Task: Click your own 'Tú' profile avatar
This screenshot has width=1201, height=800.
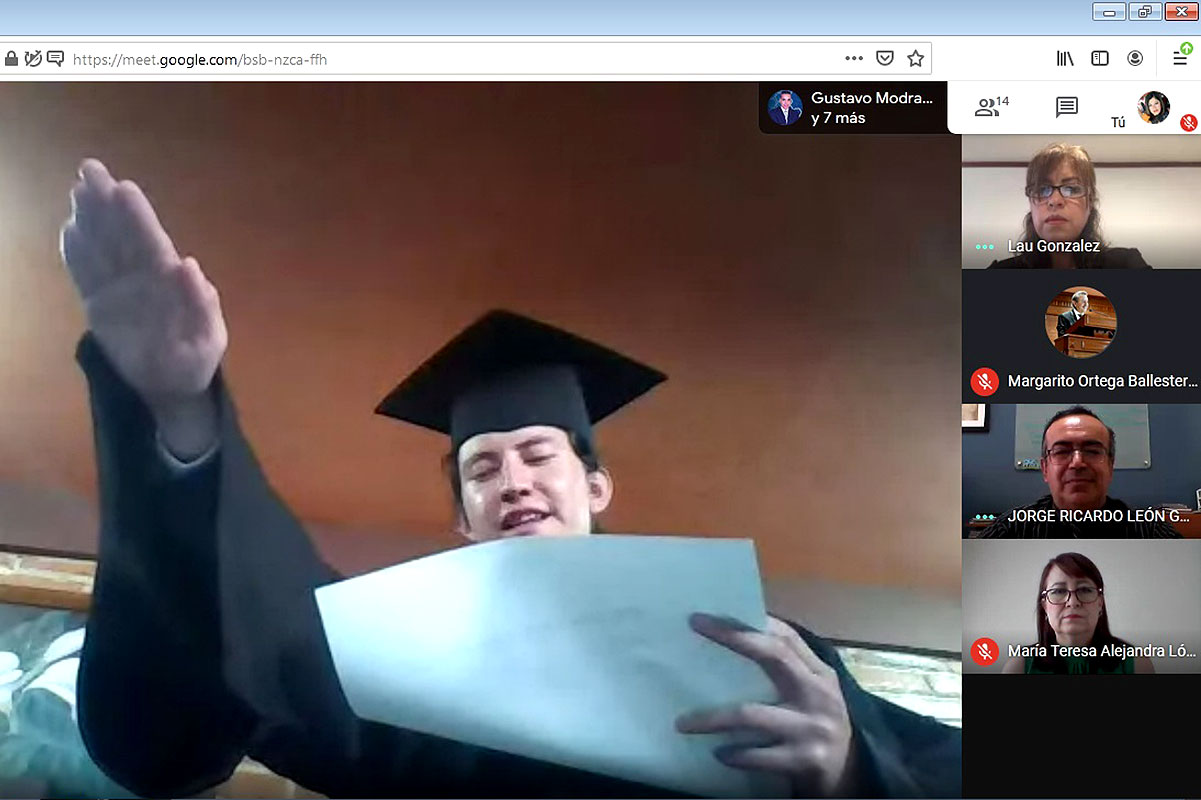Action: tap(1154, 107)
